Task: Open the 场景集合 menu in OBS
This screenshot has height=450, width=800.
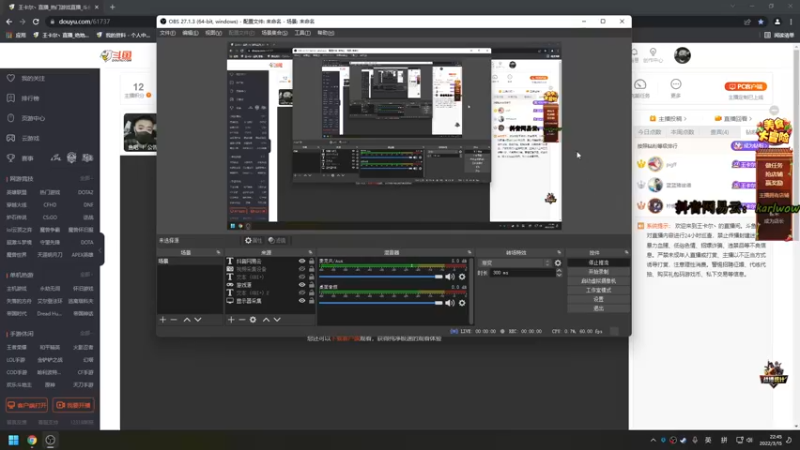Action: click(x=274, y=33)
